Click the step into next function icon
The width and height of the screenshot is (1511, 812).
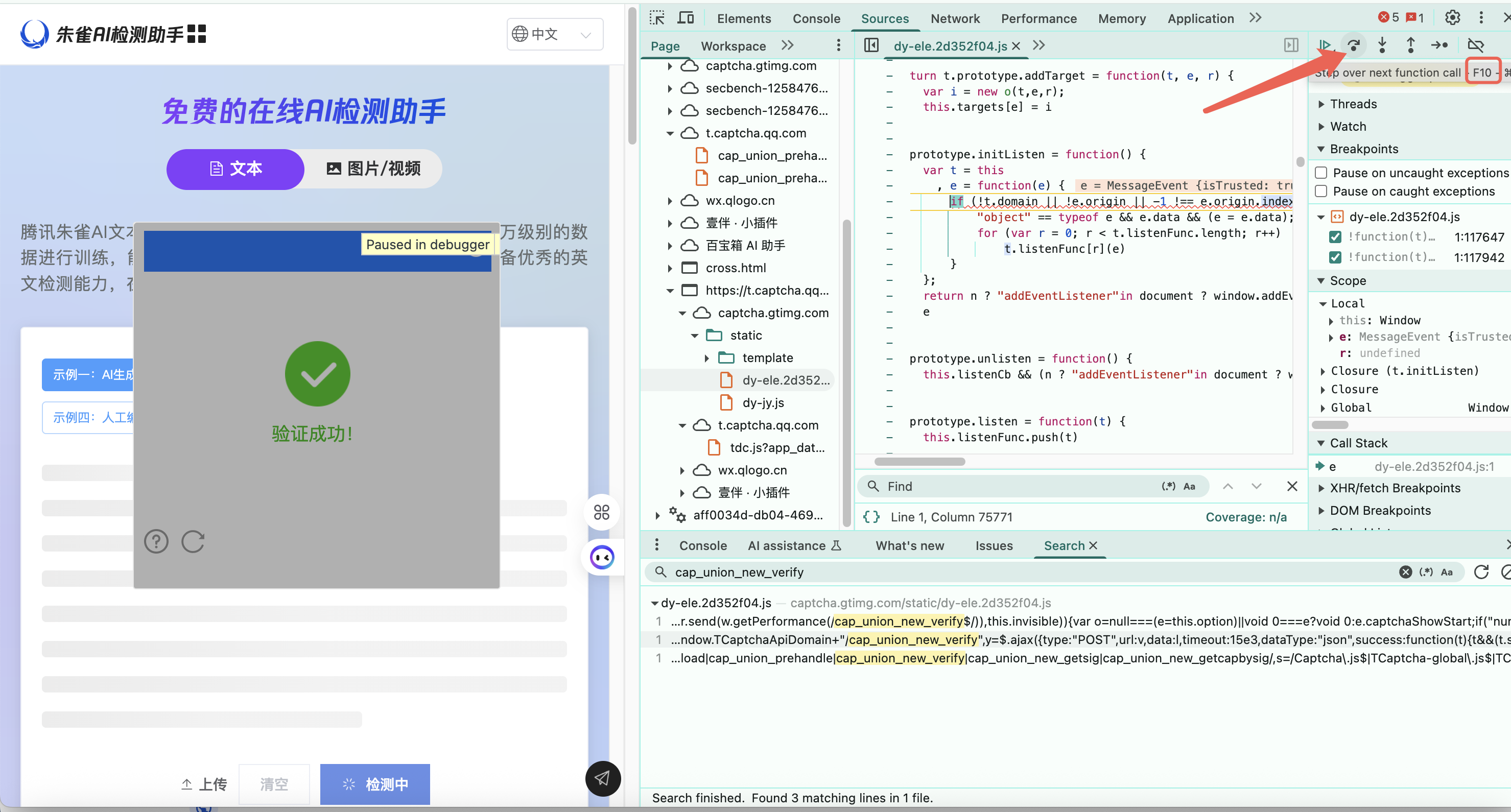[1382, 45]
